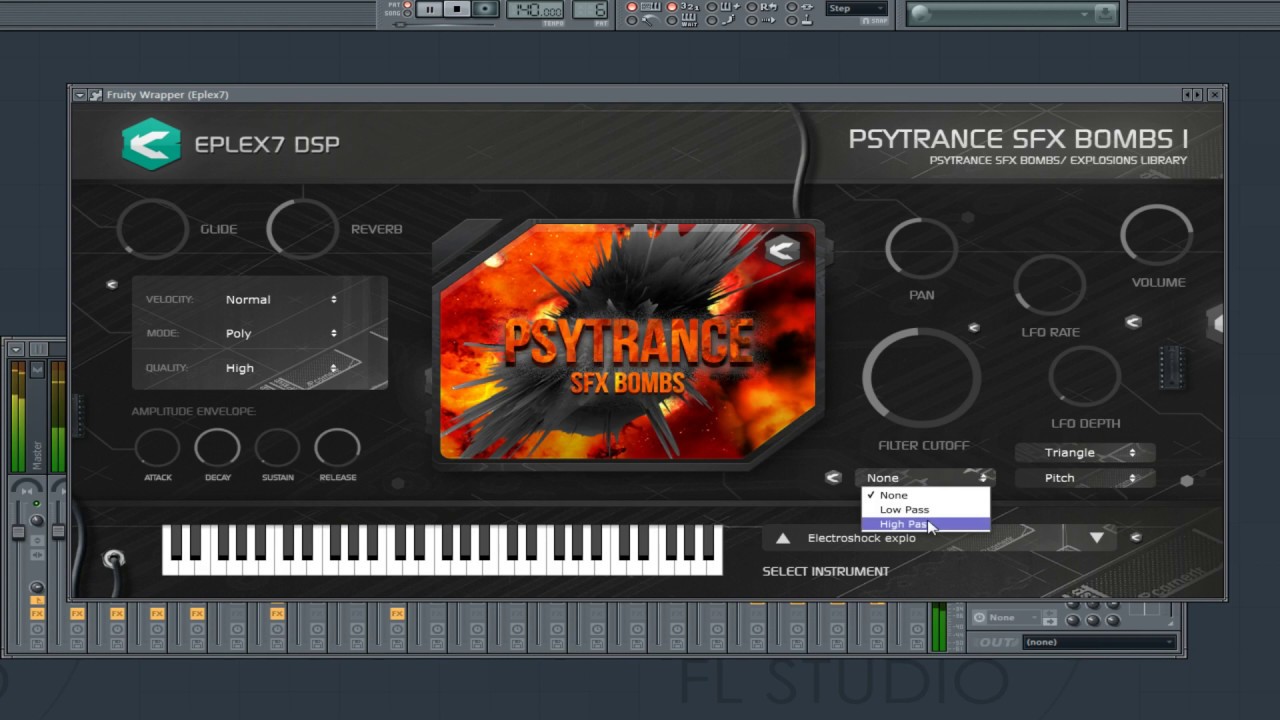
Task: Click the Sustain envelope knob
Action: (x=277, y=448)
